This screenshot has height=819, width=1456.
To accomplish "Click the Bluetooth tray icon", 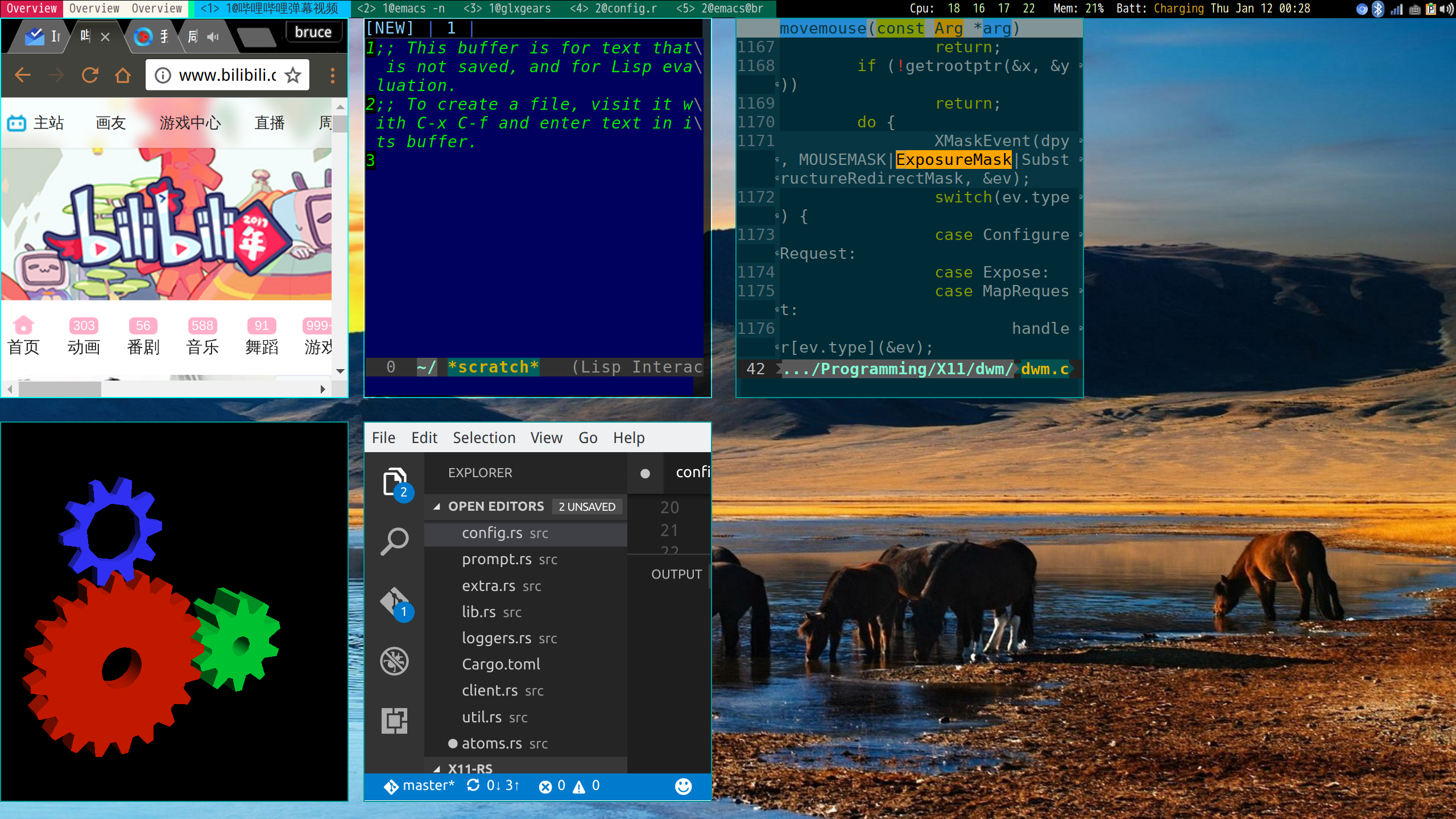I will click(1378, 9).
